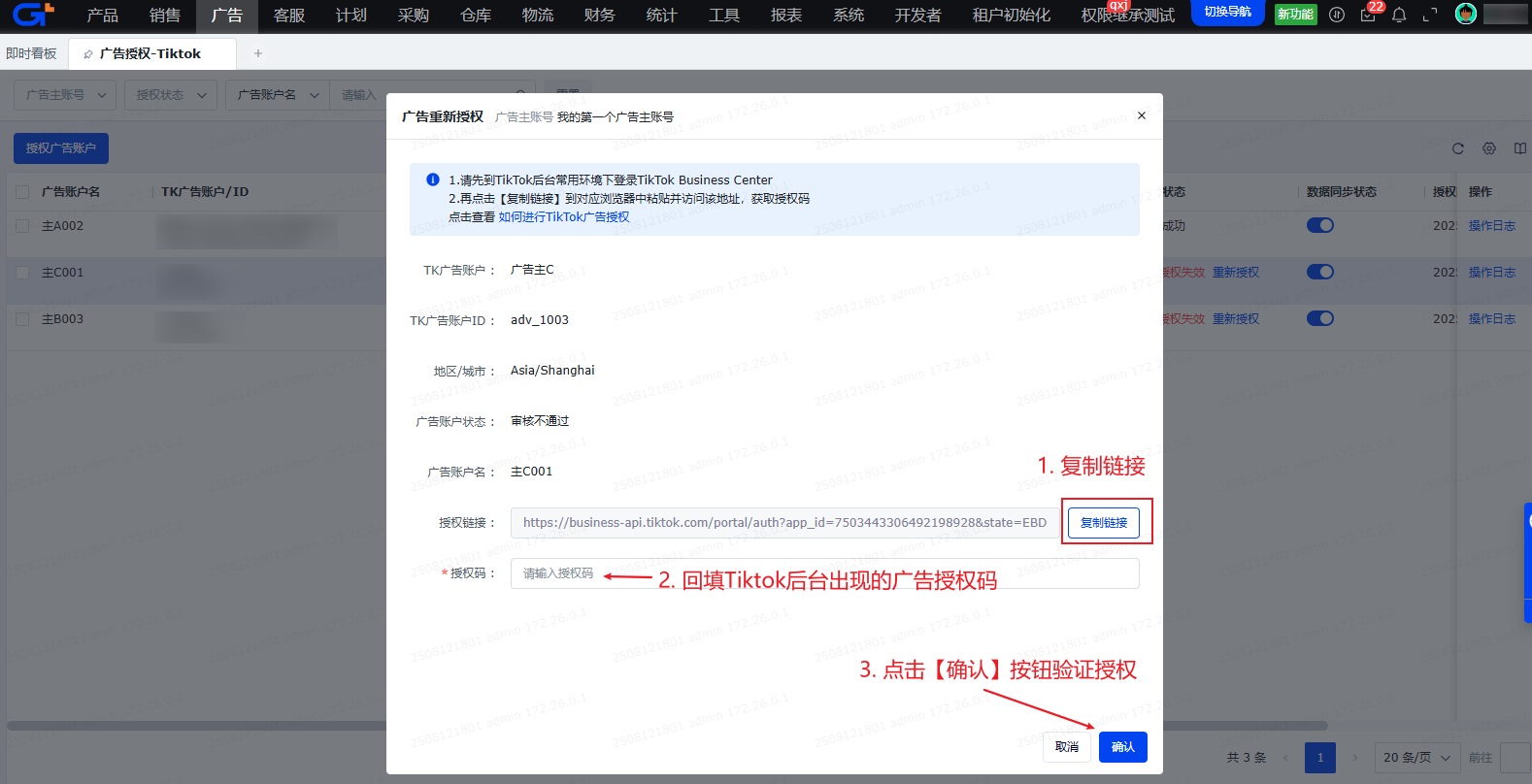Screen dimensions: 1532x784
Task: Open the 20 条/页 page size dropdown
Action: tap(1417, 758)
